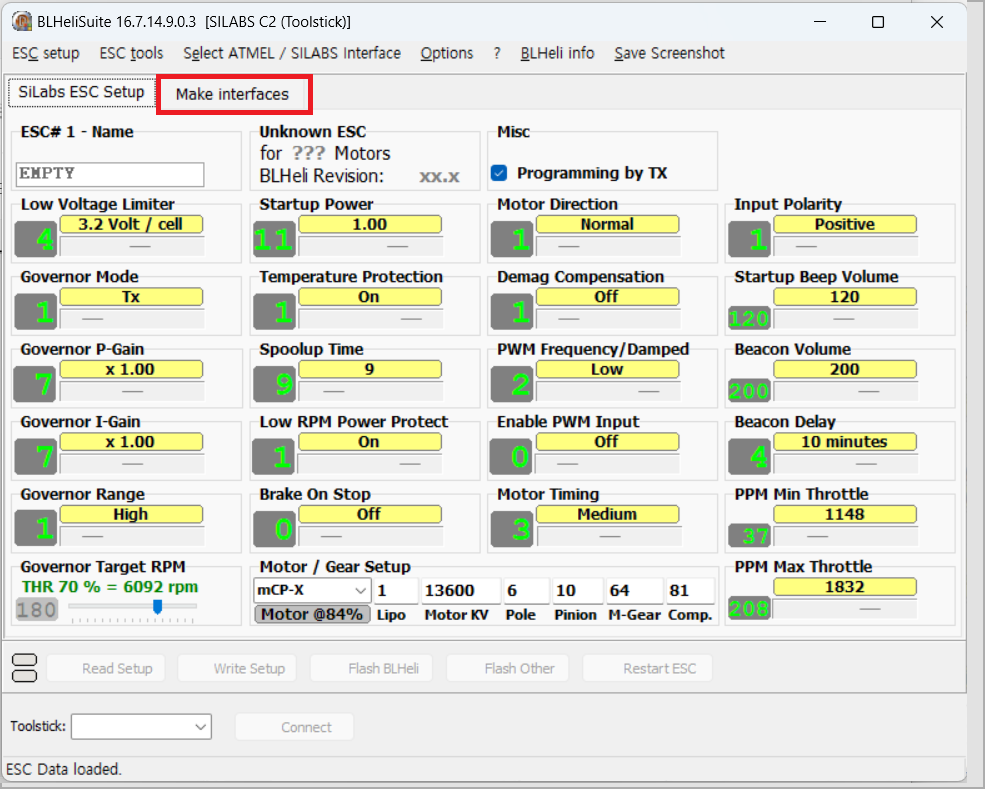985x789 pixels.
Task: Click the 1832 PPM Max Throttle value
Action: click(845, 587)
